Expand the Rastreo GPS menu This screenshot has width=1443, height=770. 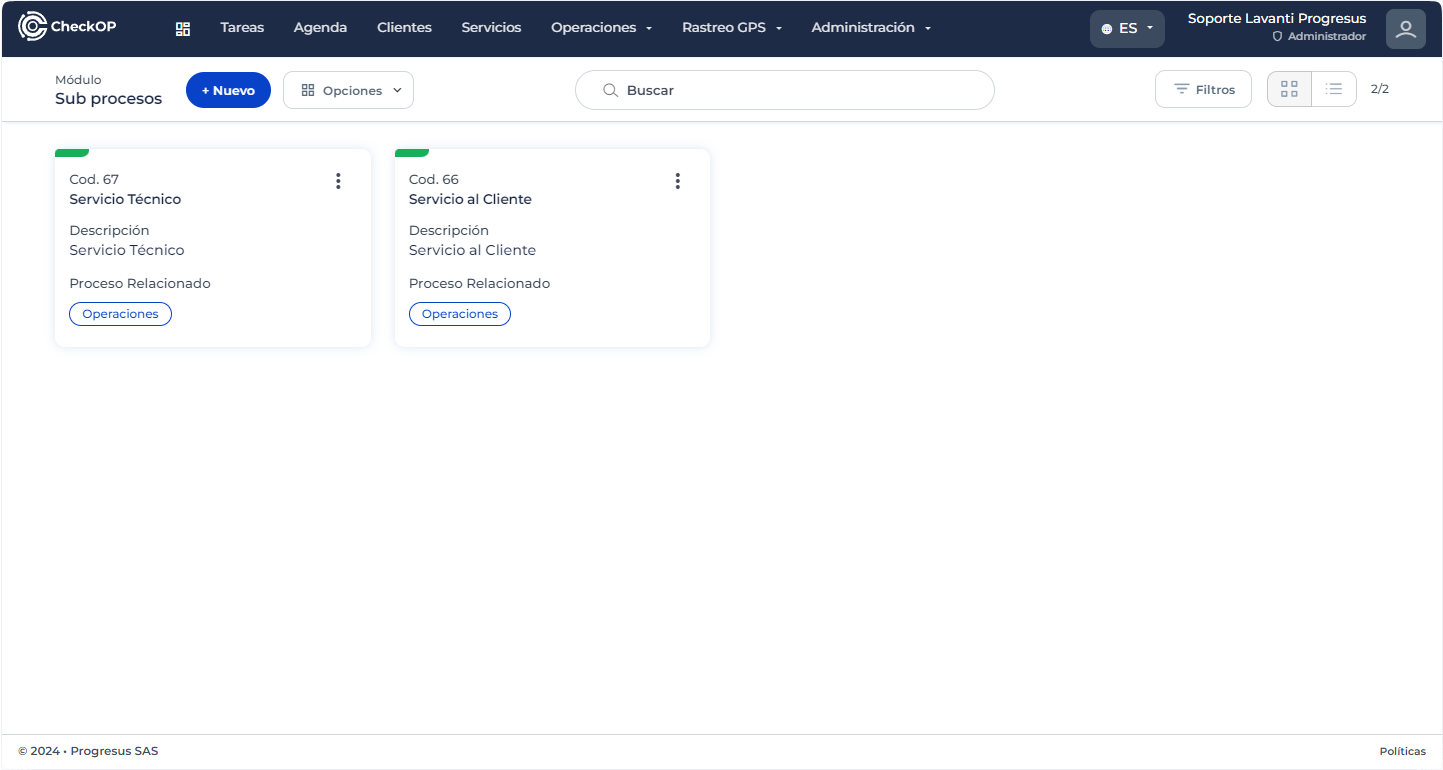click(732, 28)
